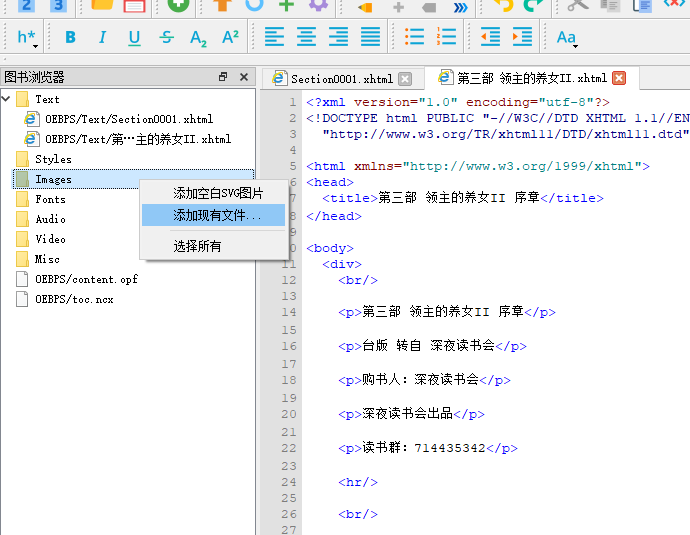Decrease paragraph indent
Screen dimensions: 690x535
coord(490,37)
